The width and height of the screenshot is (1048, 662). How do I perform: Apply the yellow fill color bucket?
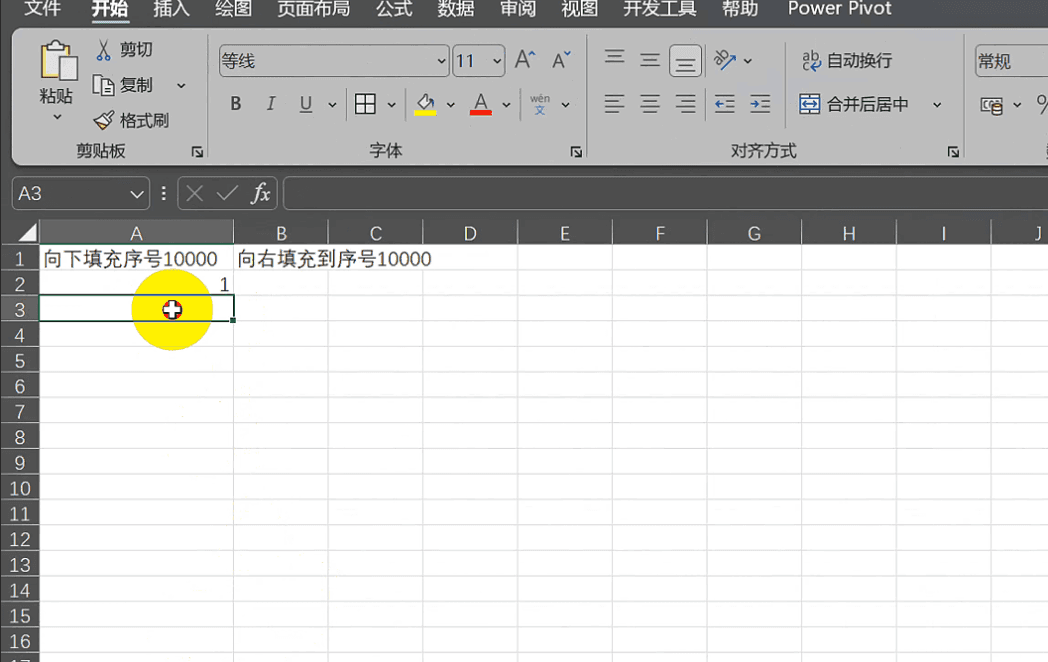(x=425, y=104)
